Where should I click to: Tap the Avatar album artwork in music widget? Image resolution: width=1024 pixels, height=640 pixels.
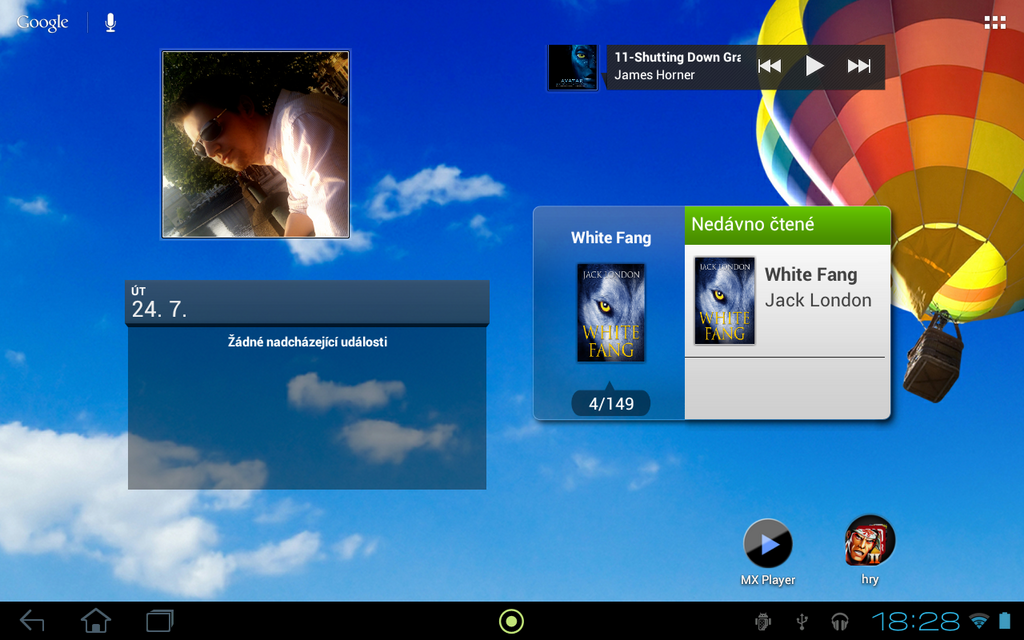[571, 67]
